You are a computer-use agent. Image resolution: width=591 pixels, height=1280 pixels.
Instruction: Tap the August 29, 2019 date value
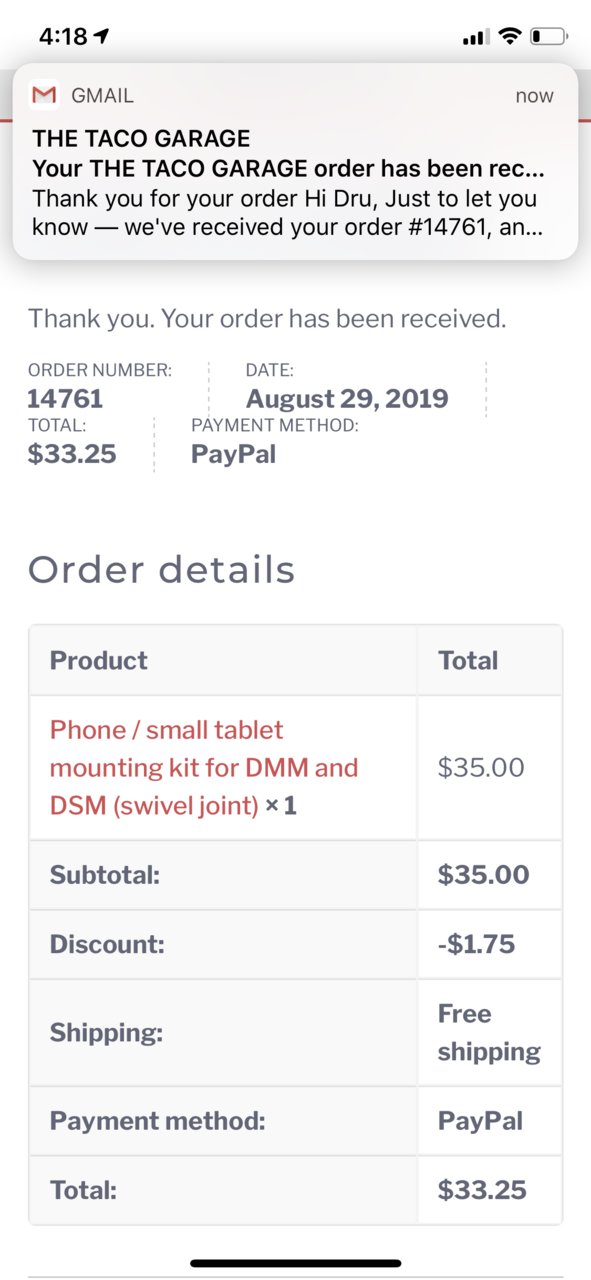(x=347, y=399)
